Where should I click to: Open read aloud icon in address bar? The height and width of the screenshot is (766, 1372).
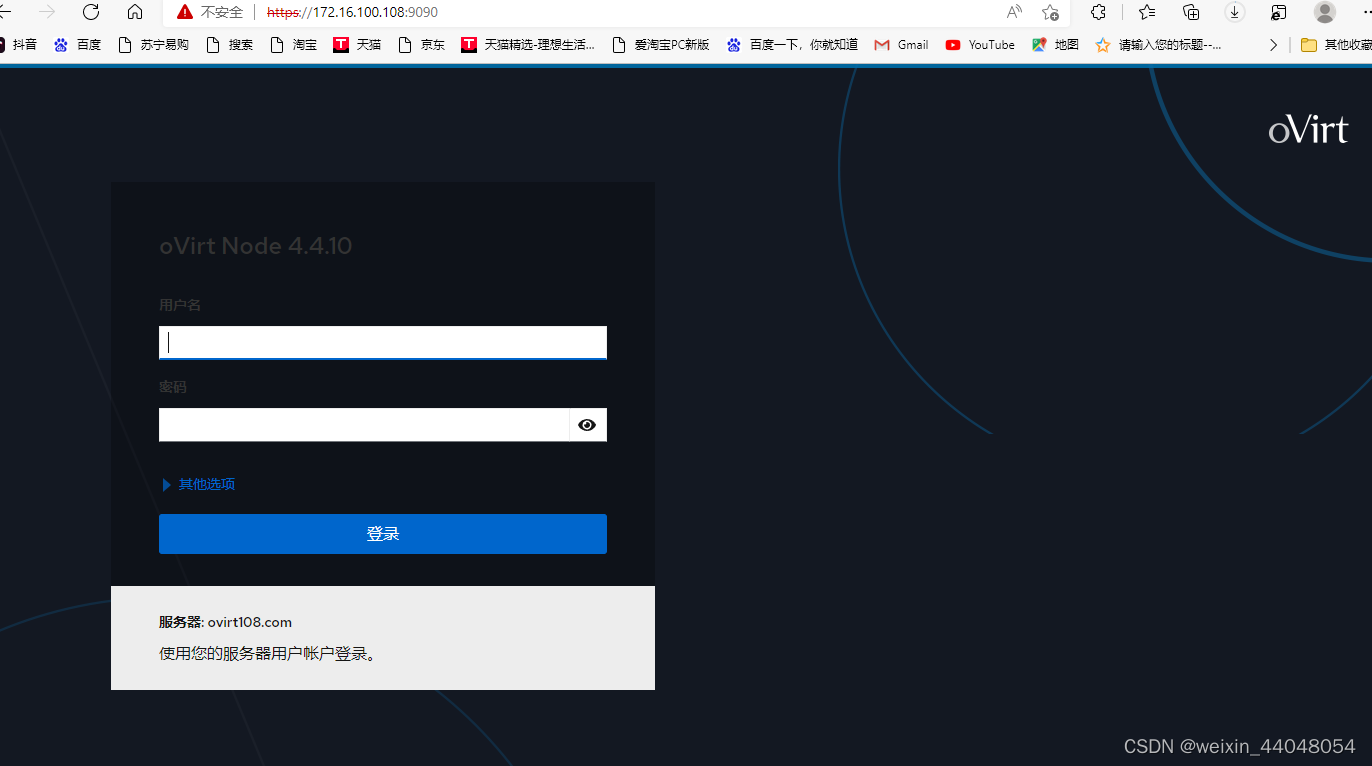point(1014,12)
